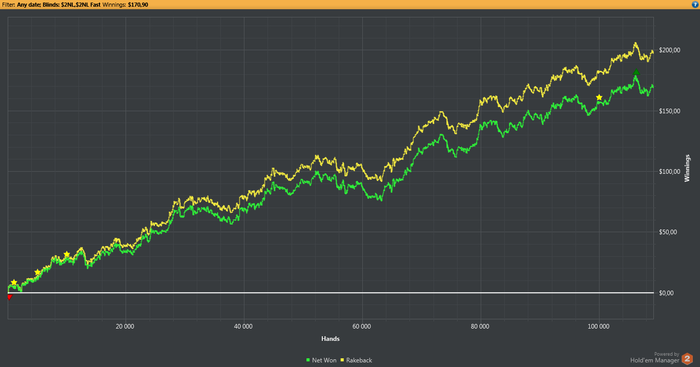Click the $50,00 axis label
This screenshot has height=367, width=700.
click(x=668, y=232)
